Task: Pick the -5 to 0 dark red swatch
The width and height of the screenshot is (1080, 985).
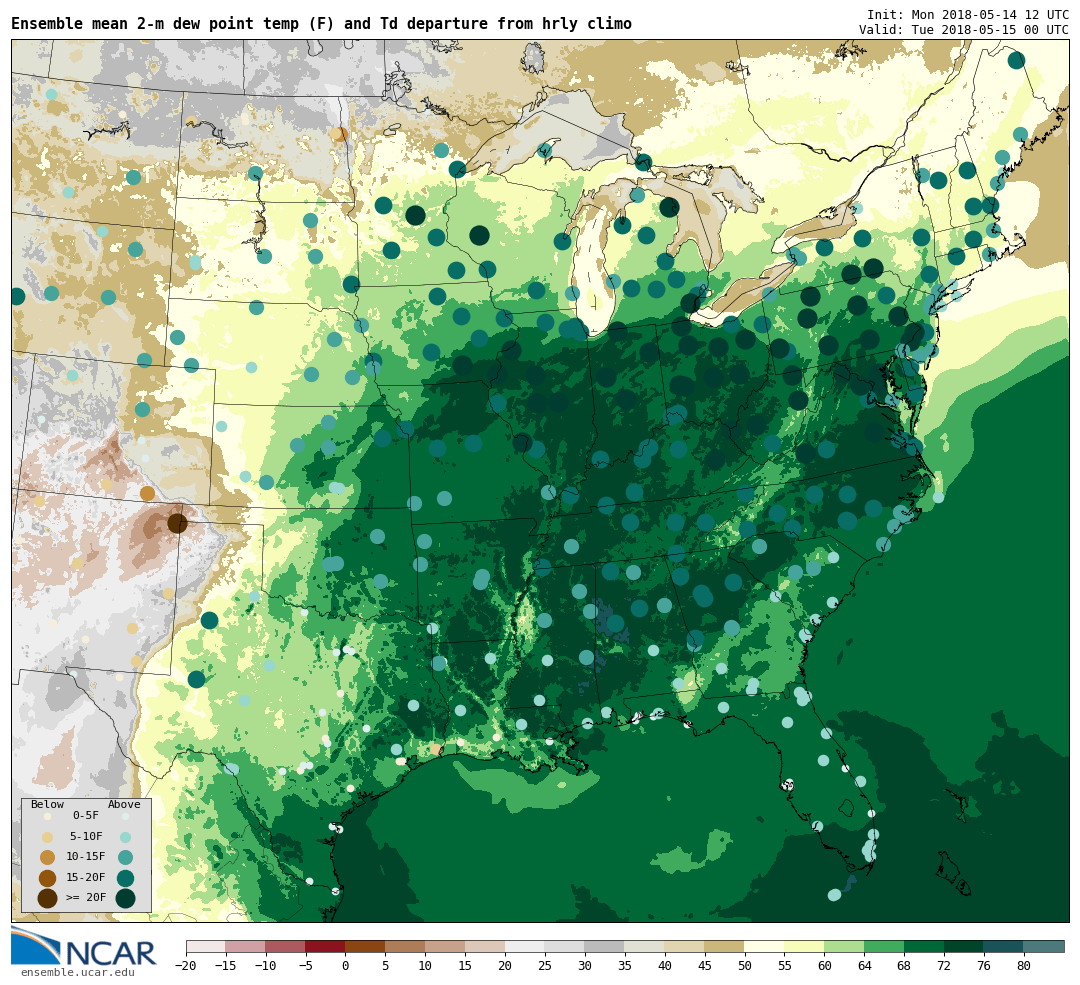Action: pos(326,946)
